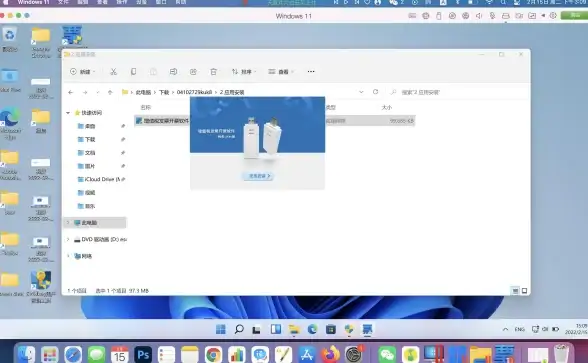Open the Windows 11 app menu in menu bar

(x=33, y=2)
